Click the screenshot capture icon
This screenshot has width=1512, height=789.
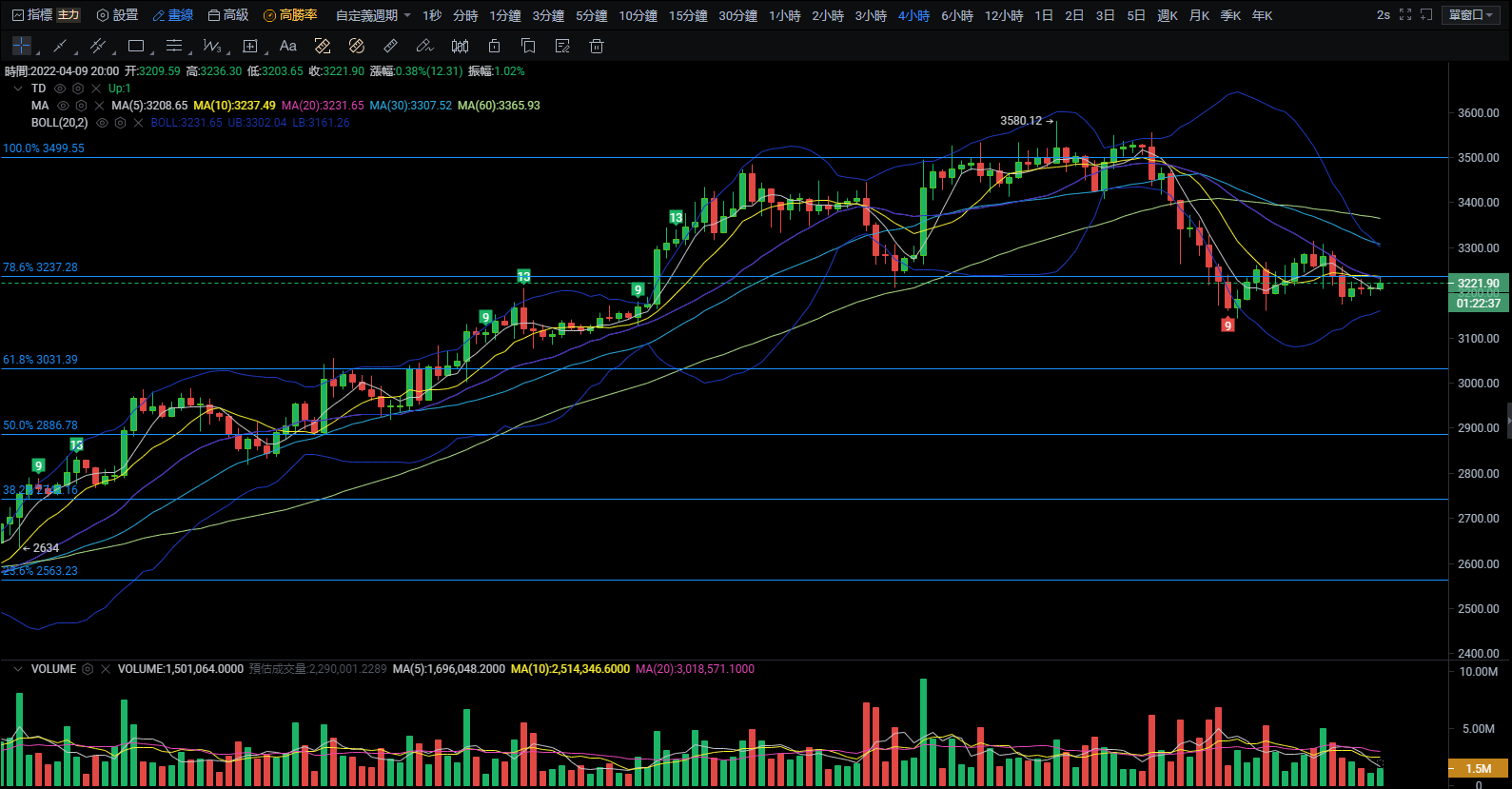tap(1426, 15)
